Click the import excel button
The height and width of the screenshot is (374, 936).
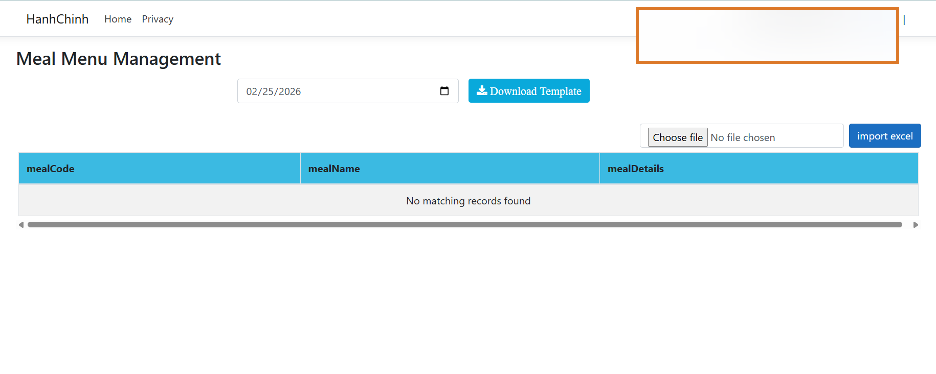click(885, 136)
